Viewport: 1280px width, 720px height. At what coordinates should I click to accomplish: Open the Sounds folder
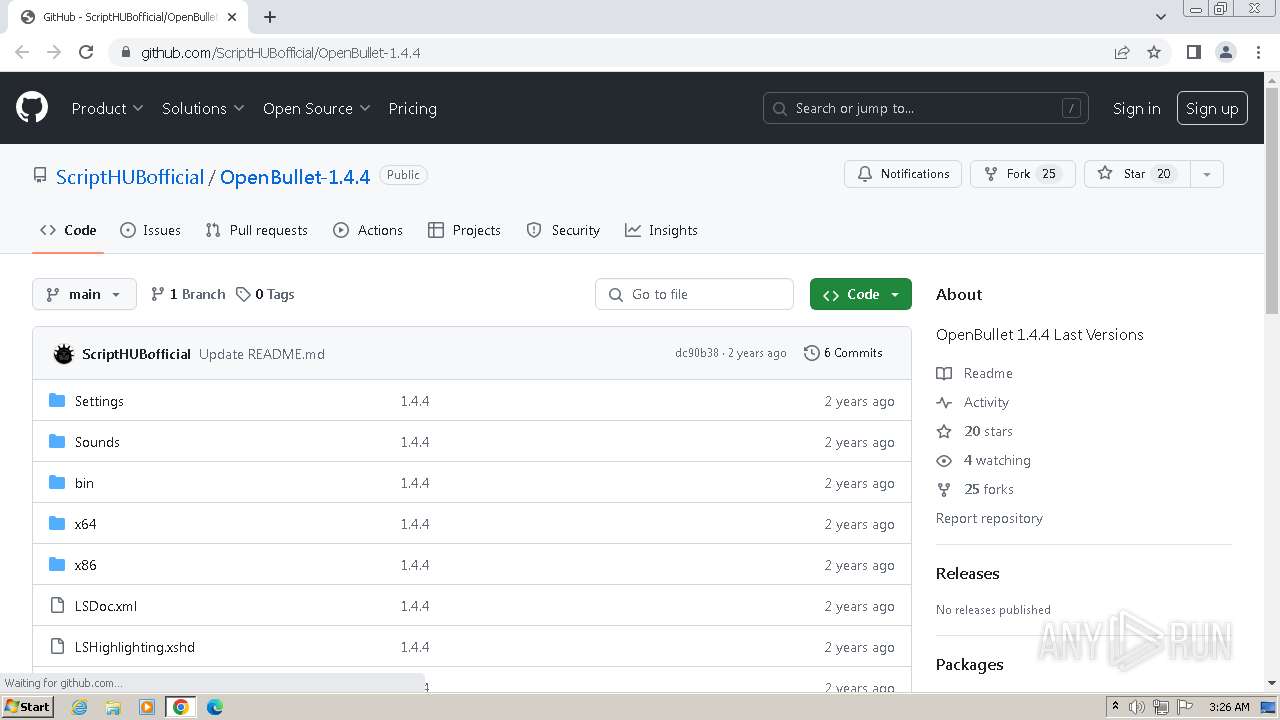click(x=97, y=442)
